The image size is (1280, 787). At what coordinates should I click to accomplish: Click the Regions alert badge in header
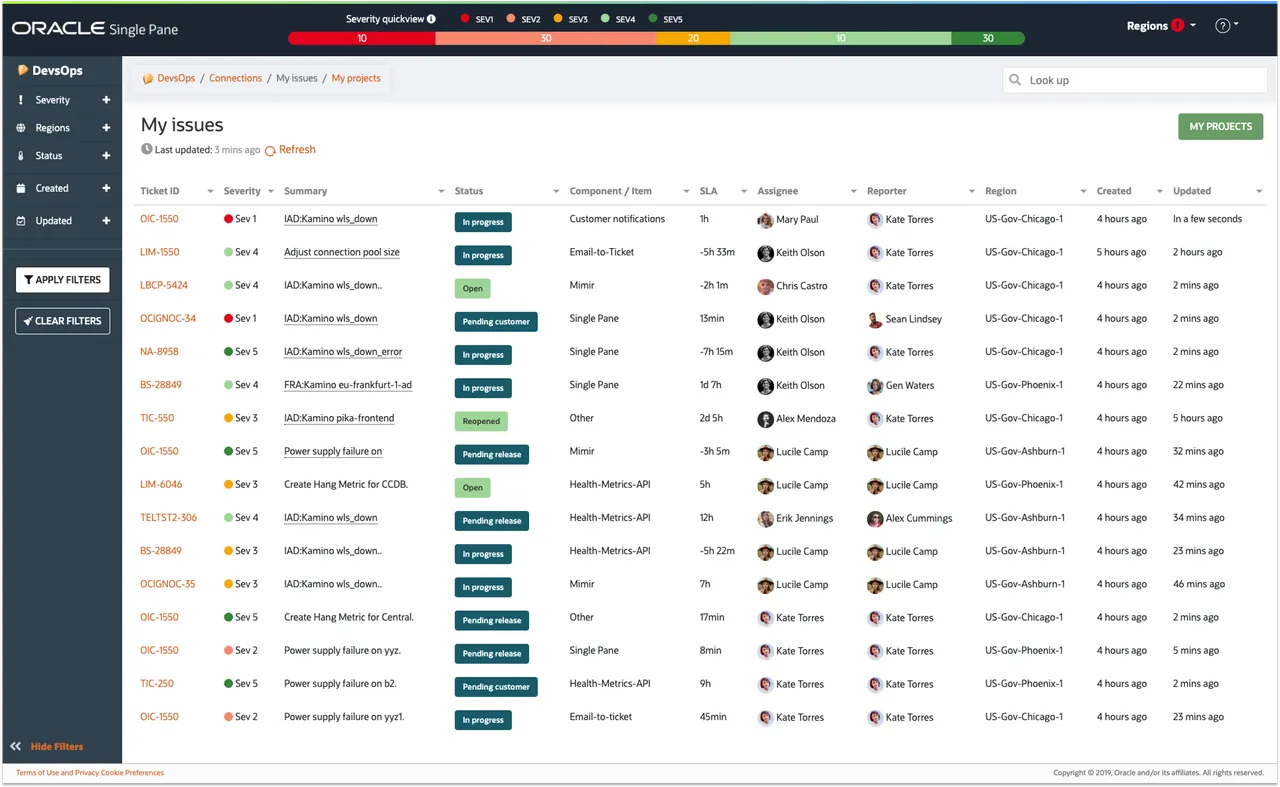1178,25
